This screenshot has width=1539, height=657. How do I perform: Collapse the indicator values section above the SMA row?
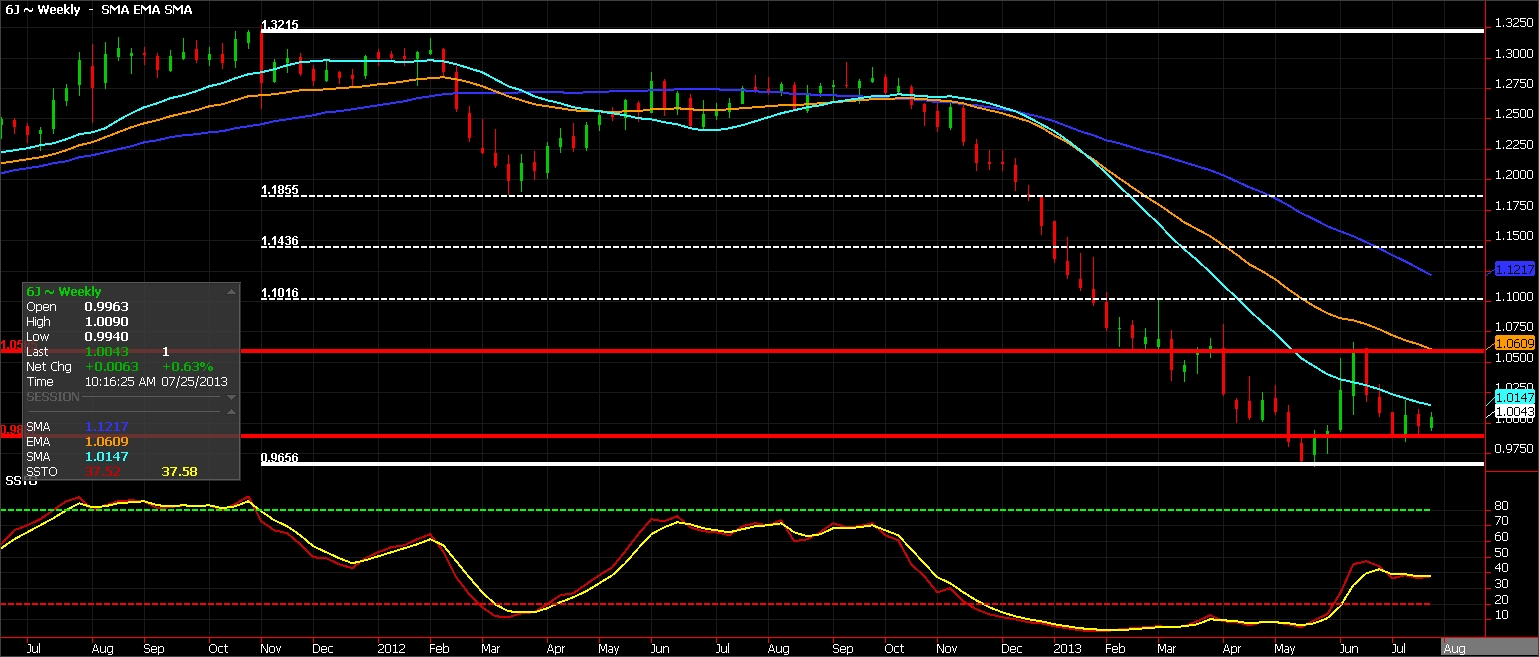click(x=231, y=411)
